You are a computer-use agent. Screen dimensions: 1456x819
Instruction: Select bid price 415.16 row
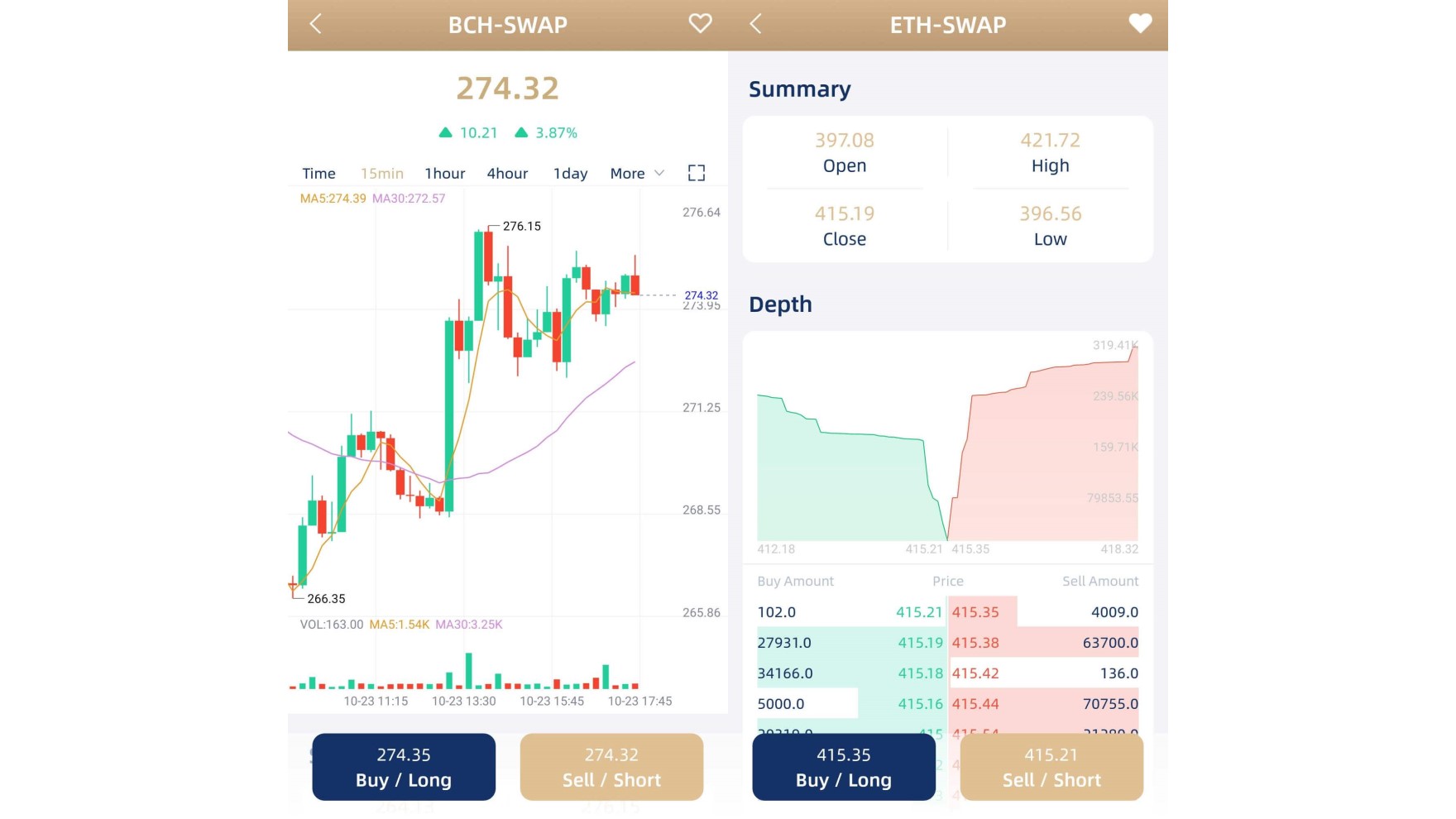920,704
